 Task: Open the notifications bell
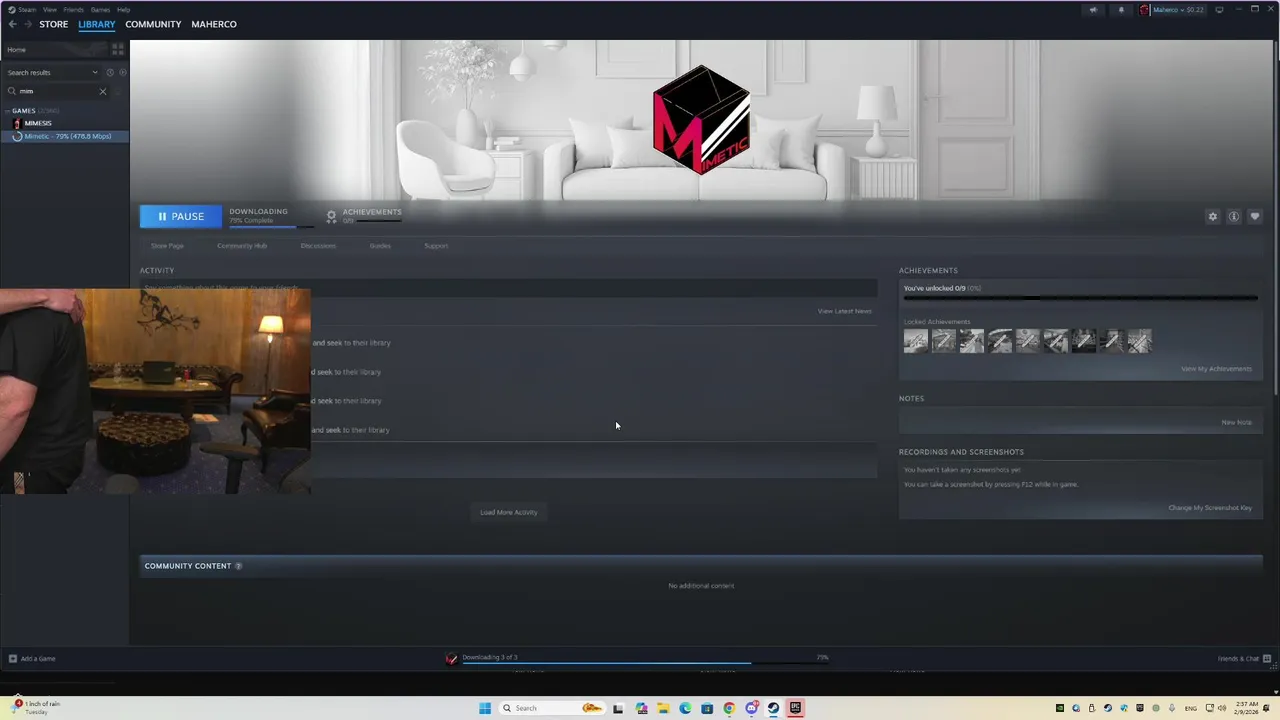1121,10
